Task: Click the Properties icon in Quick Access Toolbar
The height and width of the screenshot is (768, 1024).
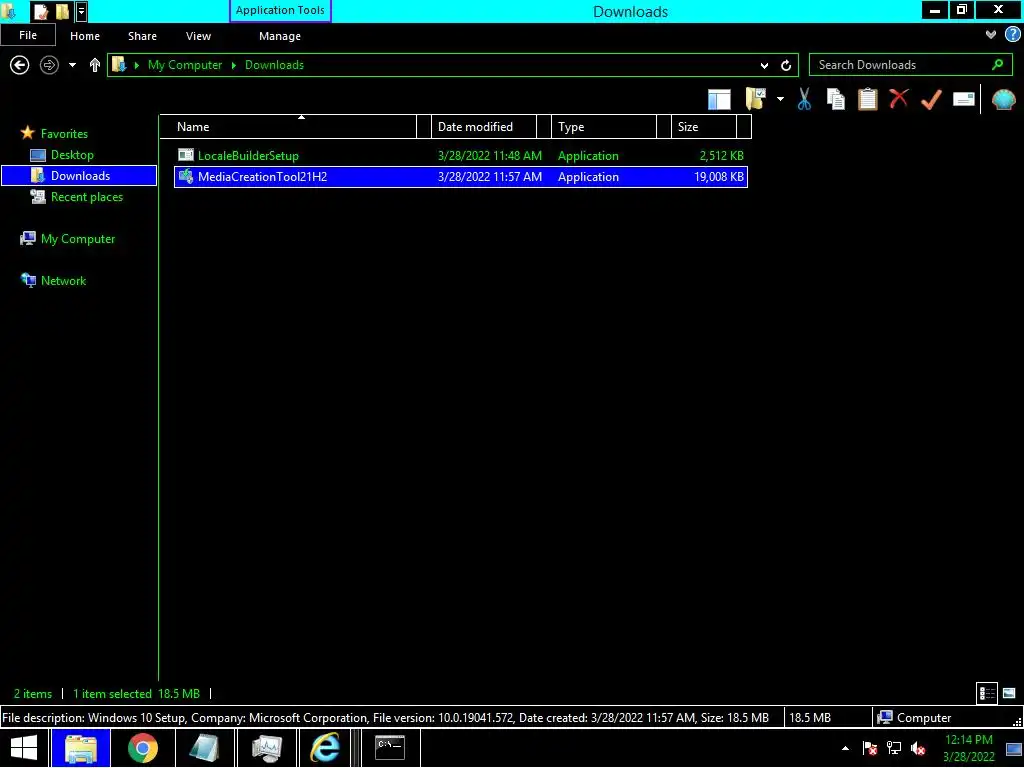Action: click(x=41, y=11)
